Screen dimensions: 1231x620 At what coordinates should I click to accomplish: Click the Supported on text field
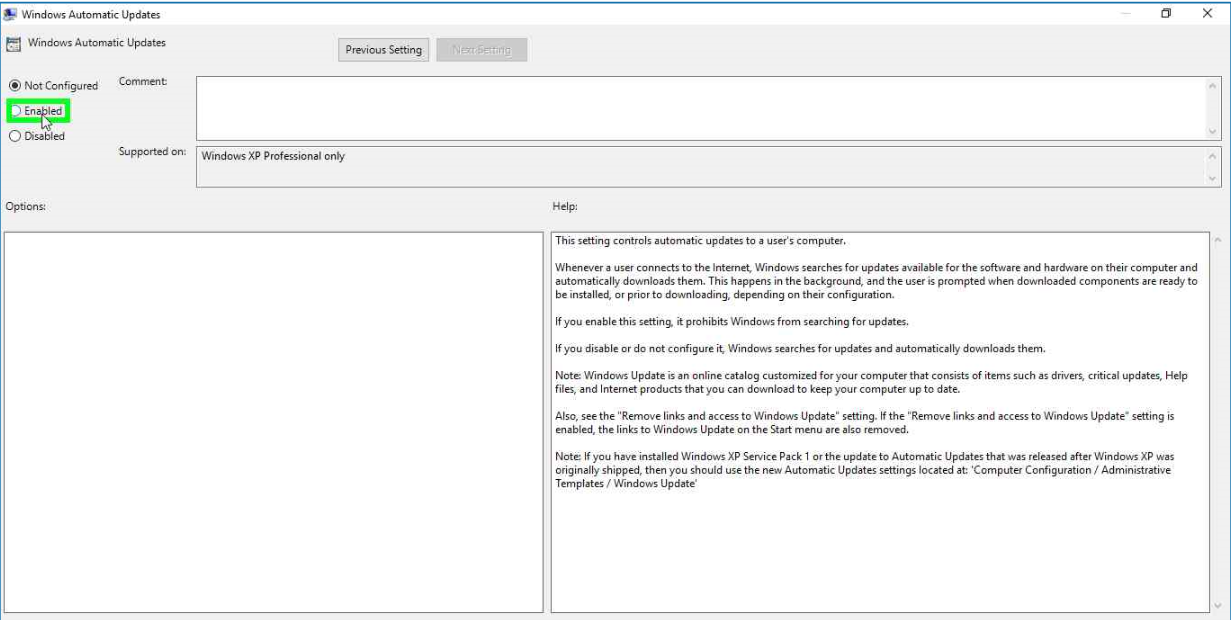(700, 167)
